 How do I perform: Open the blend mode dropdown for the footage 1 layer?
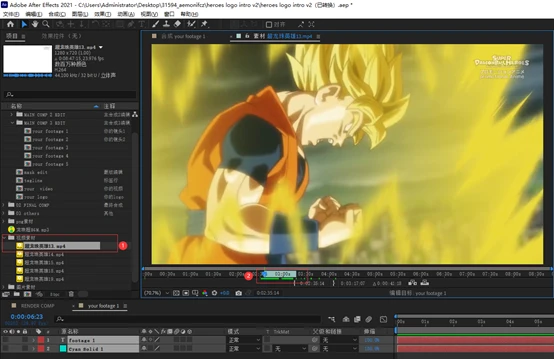[x=244, y=340]
